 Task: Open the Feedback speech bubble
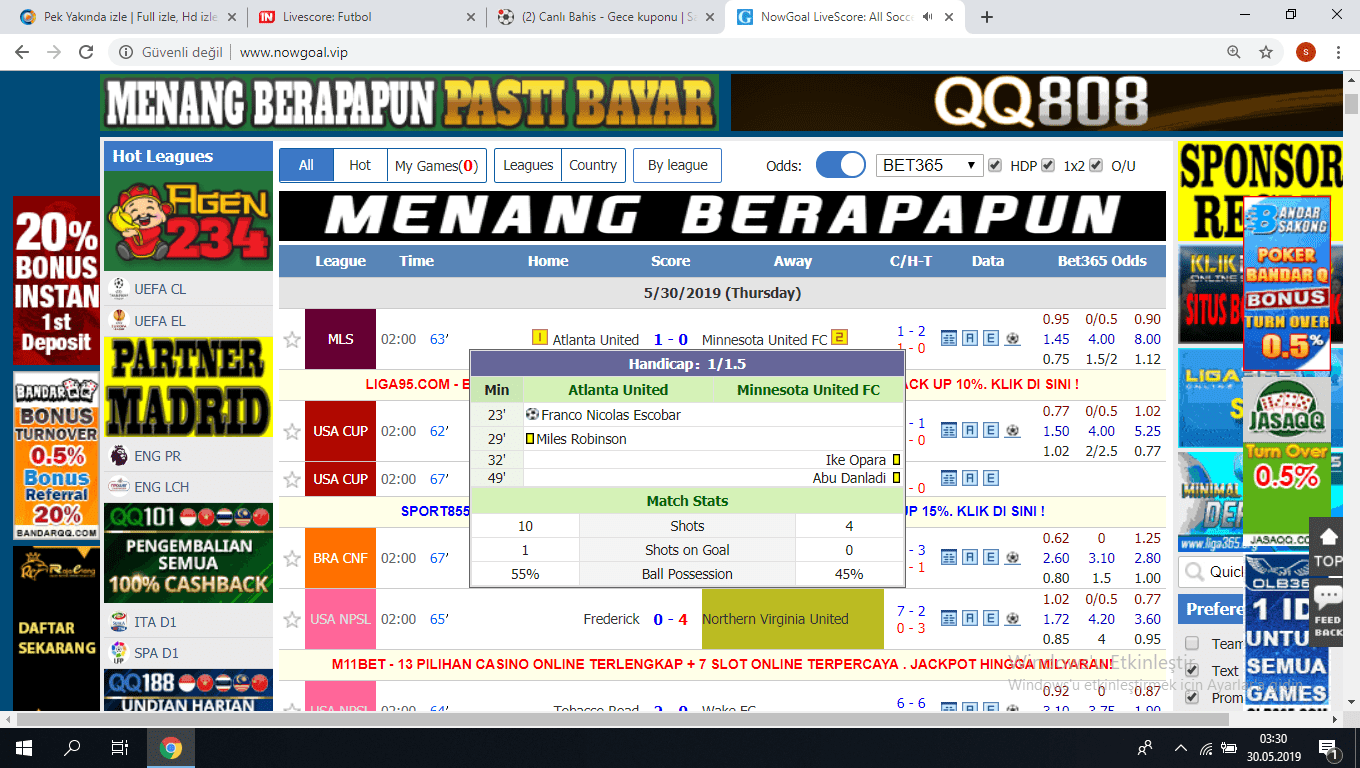(x=1327, y=612)
